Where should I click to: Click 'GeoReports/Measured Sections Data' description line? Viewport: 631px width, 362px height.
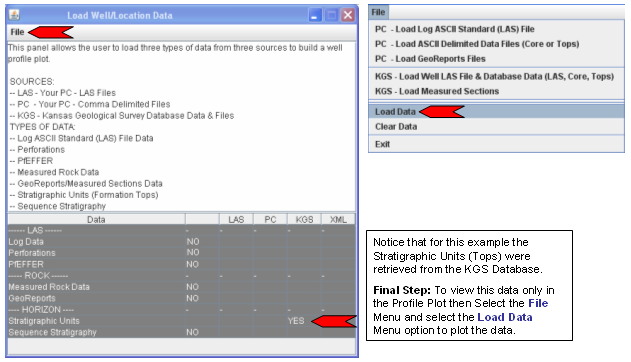point(86,184)
